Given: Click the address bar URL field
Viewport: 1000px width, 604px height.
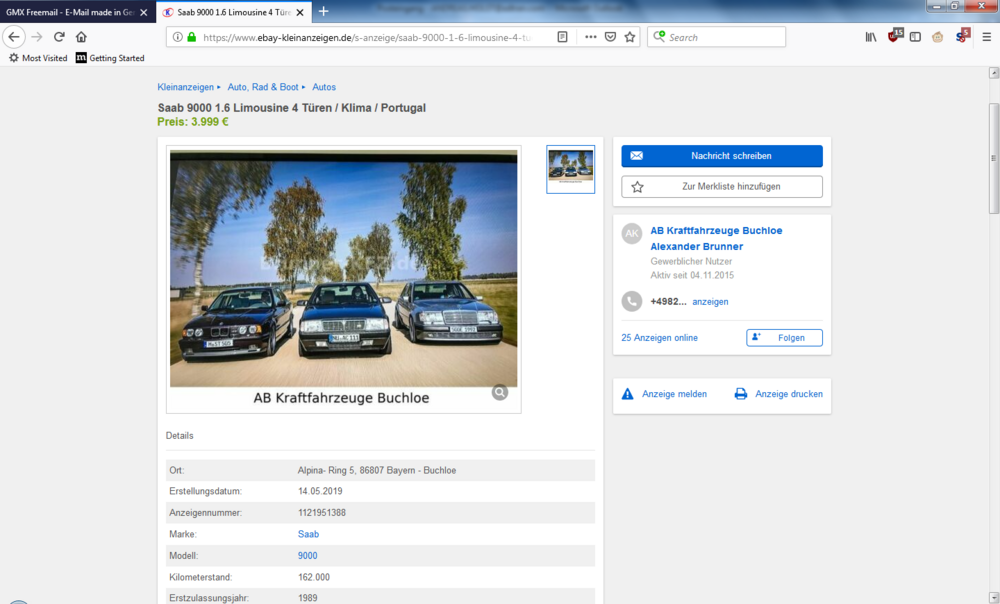Looking at the screenshot, I should (367, 37).
